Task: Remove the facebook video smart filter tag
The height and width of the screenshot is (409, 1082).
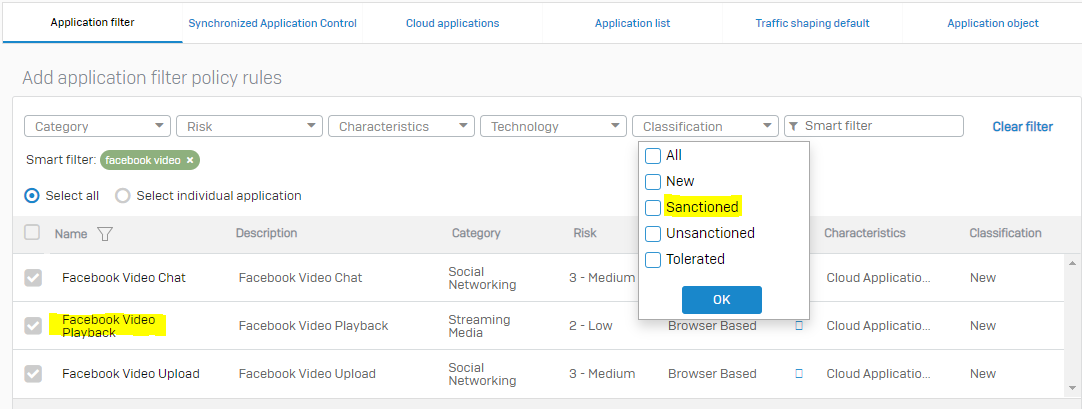Action: pos(190,160)
